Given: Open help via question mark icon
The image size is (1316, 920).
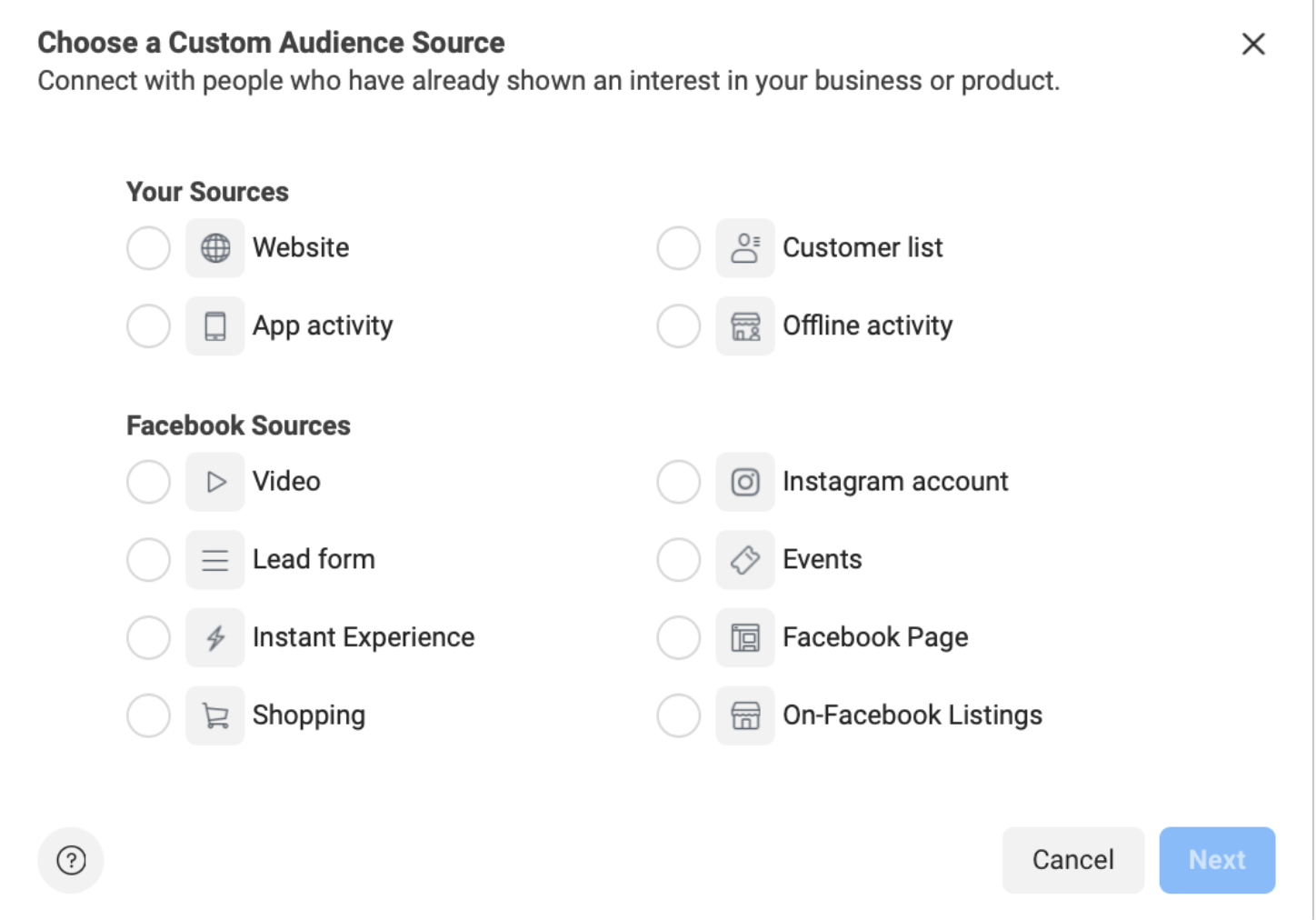Looking at the screenshot, I should click(x=71, y=860).
